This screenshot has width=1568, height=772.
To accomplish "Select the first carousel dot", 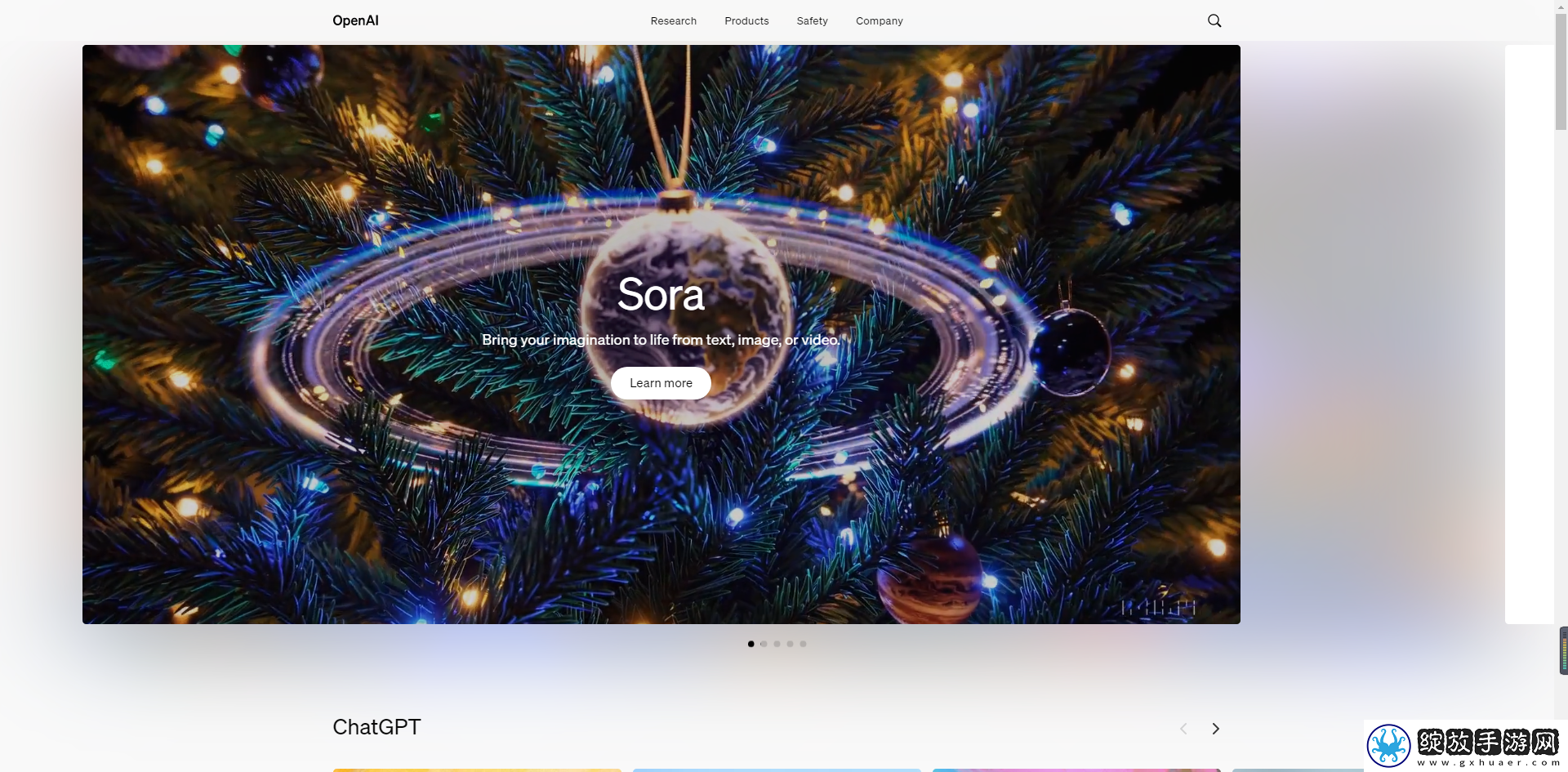I will pos(751,644).
